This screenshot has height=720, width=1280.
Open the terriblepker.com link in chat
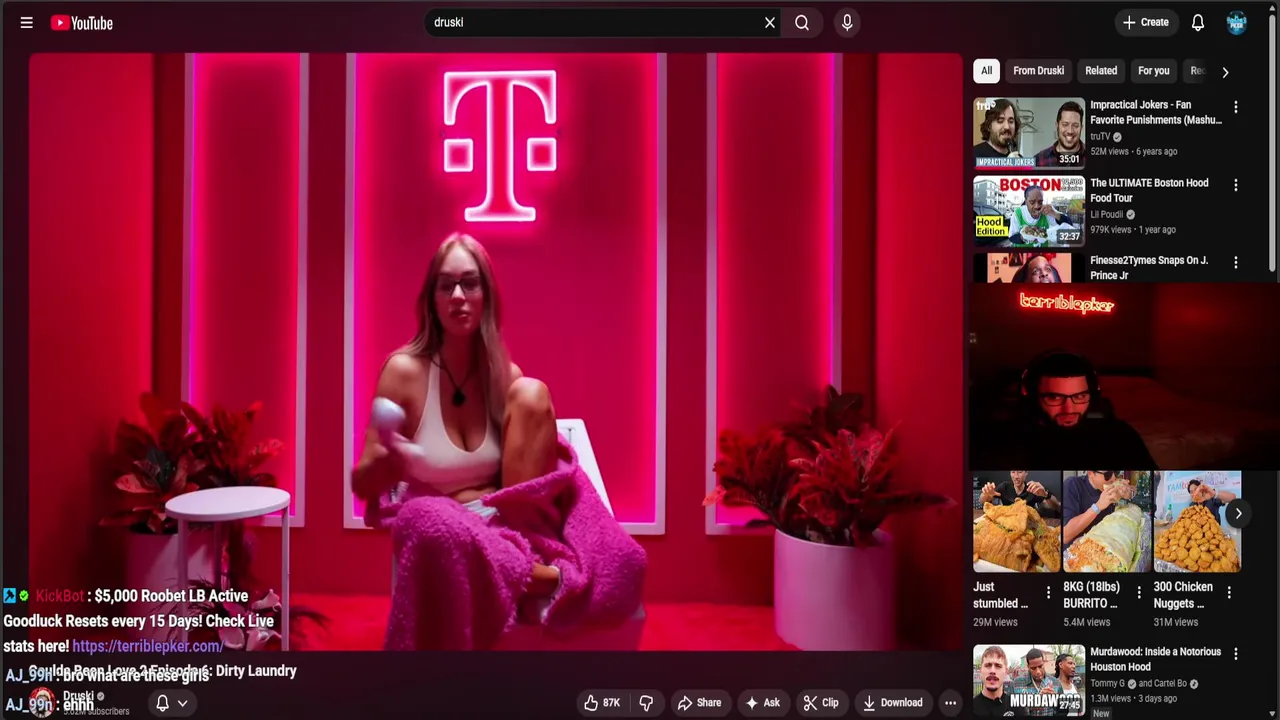[147, 646]
